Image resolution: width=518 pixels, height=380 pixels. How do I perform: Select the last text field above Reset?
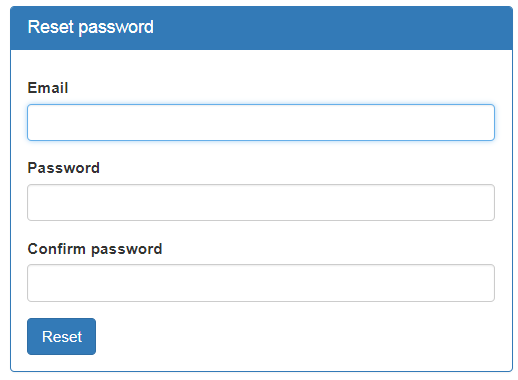click(261, 283)
